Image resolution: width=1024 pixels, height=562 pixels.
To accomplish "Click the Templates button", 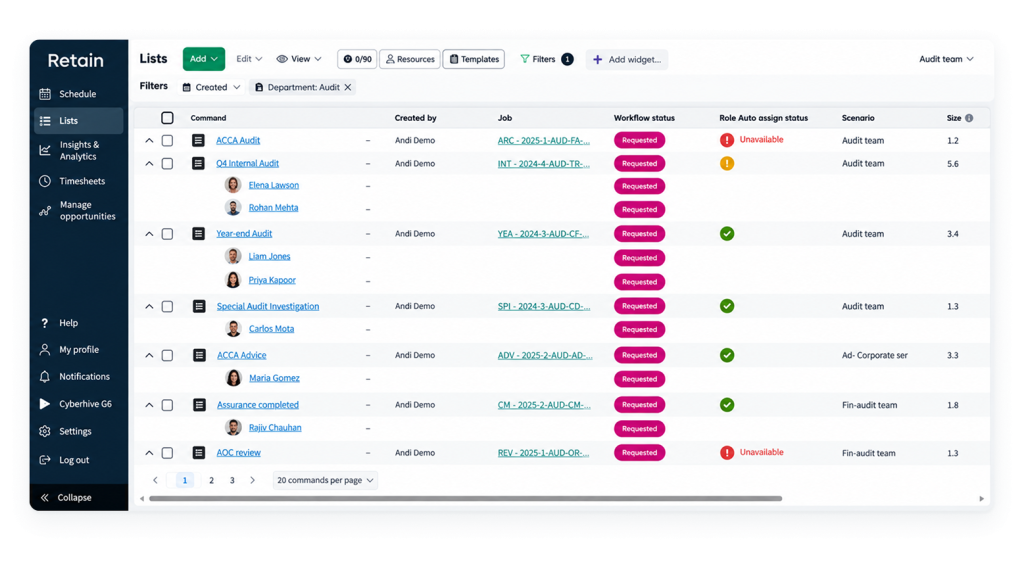I will pyautogui.click(x=473, y=59).
